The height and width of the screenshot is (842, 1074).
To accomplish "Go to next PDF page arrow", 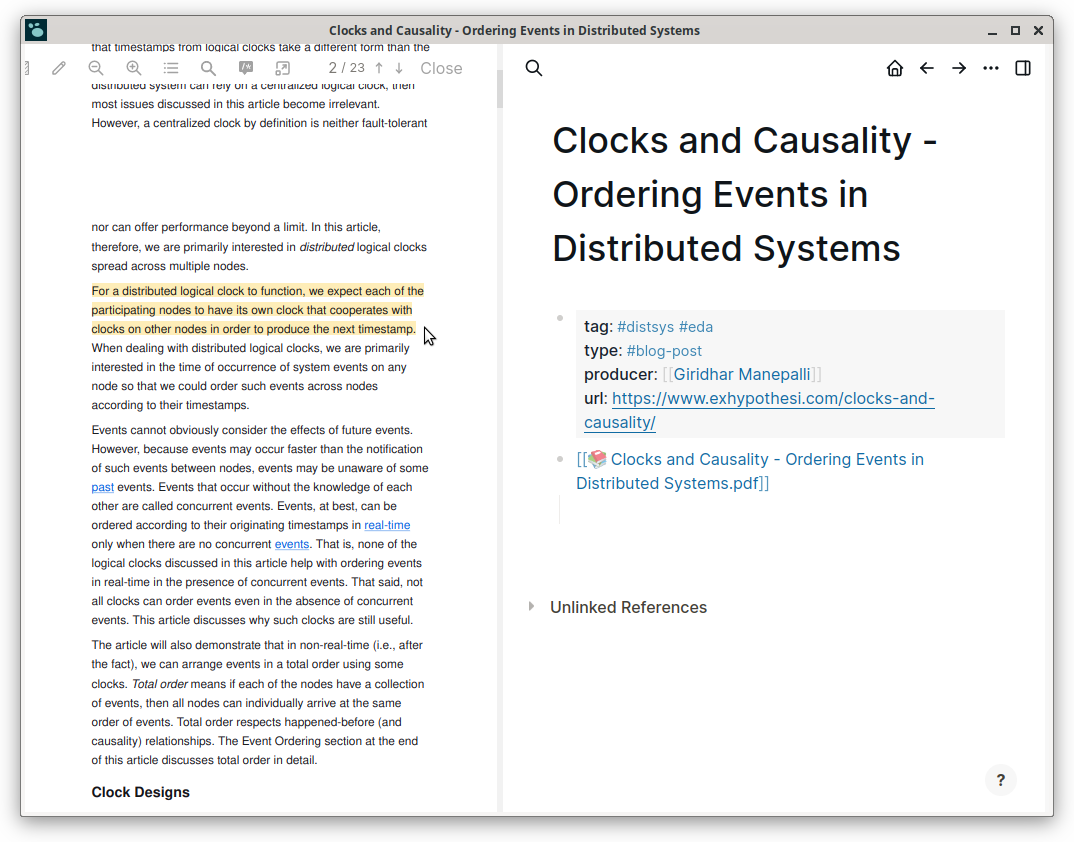I will click(x=399, y=68).
